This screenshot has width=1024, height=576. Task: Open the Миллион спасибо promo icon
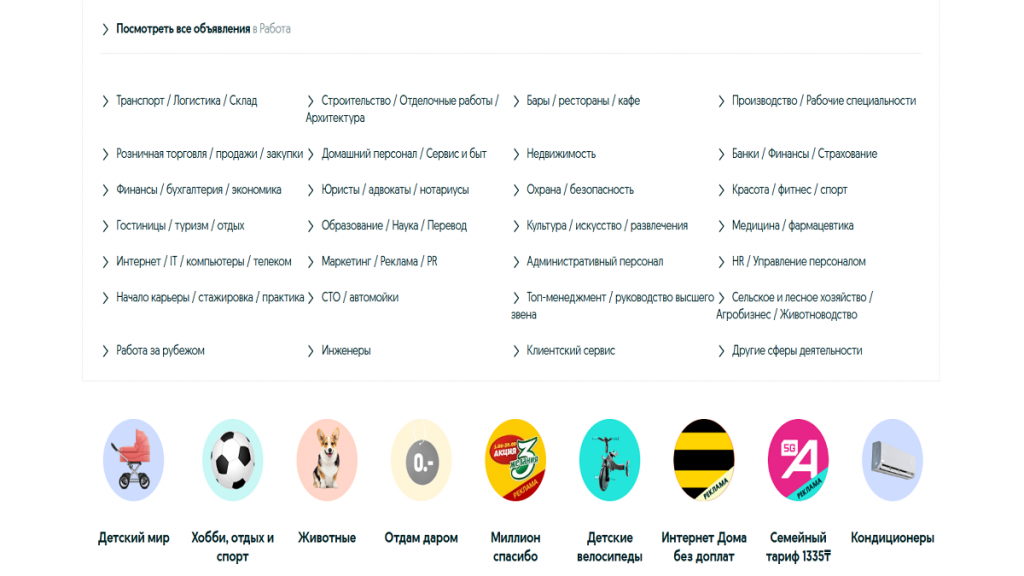515,460
